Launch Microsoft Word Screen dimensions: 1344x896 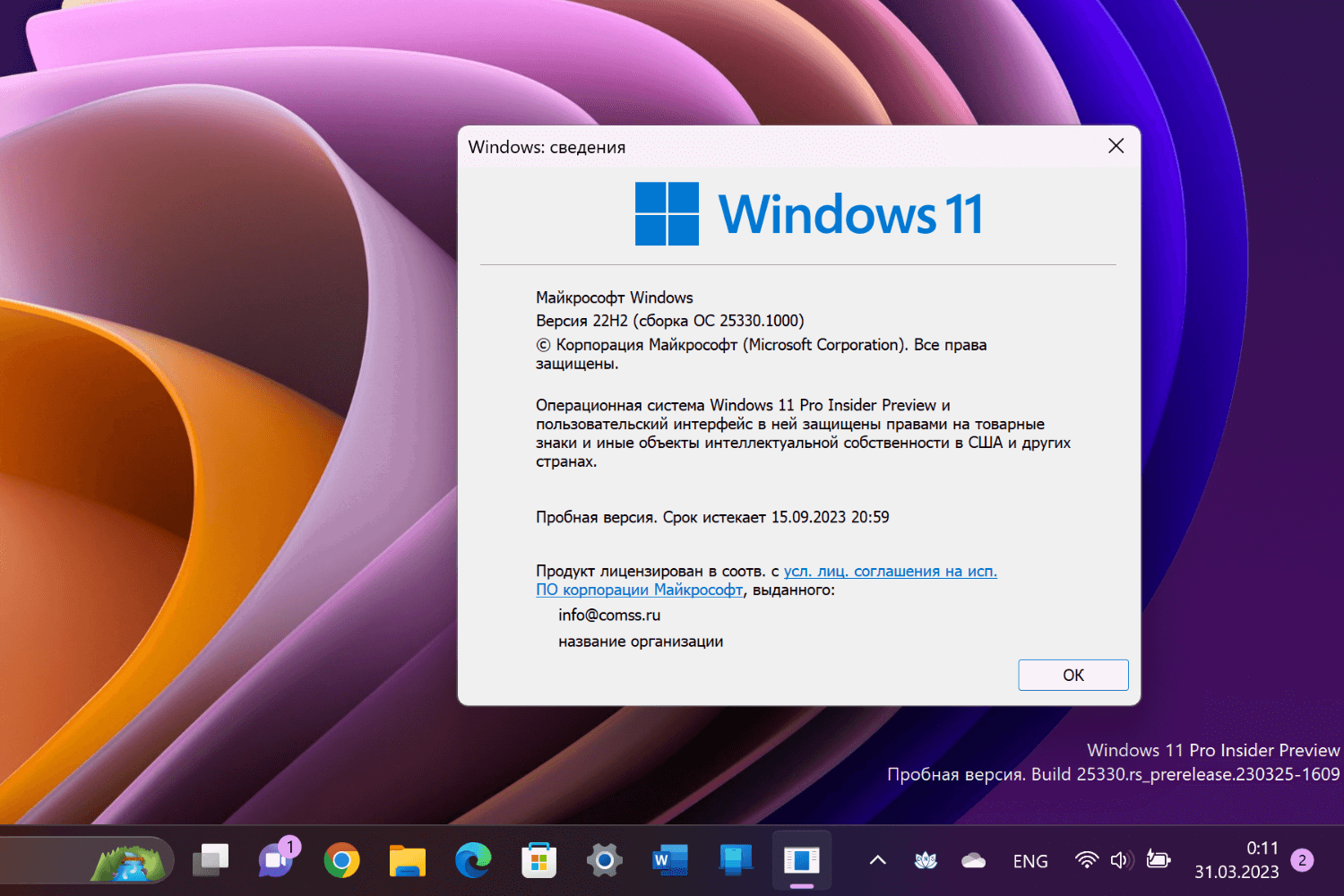click(x=668, y=860)
